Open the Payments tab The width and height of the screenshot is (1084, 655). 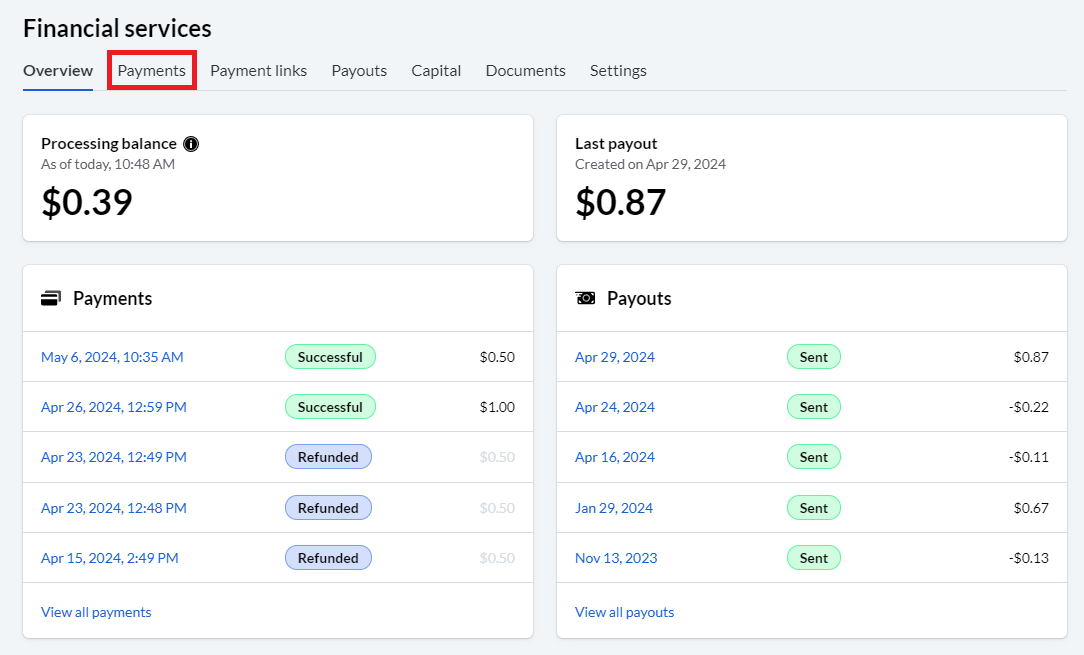tap(151, 71)
